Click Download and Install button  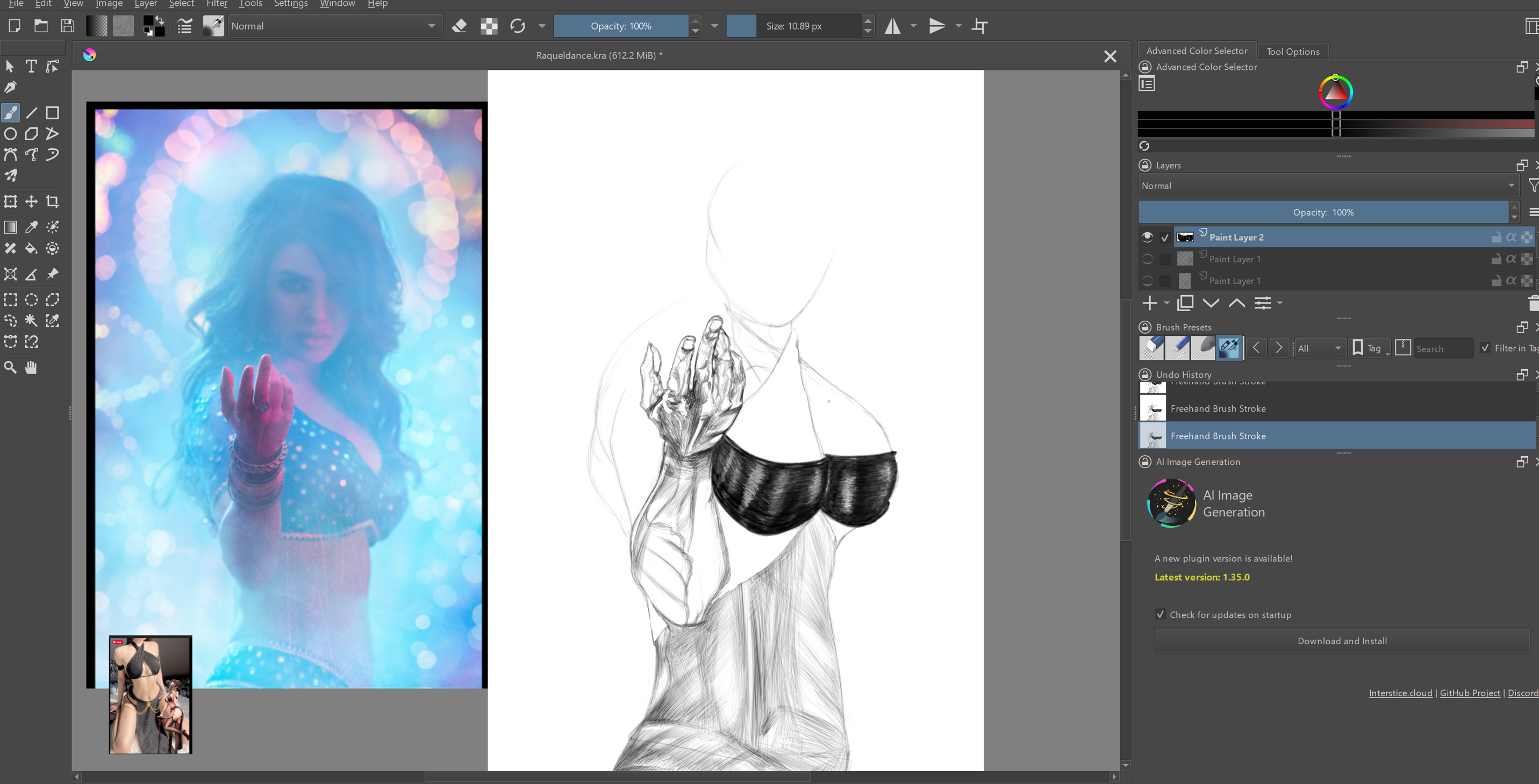(1342, 641)
